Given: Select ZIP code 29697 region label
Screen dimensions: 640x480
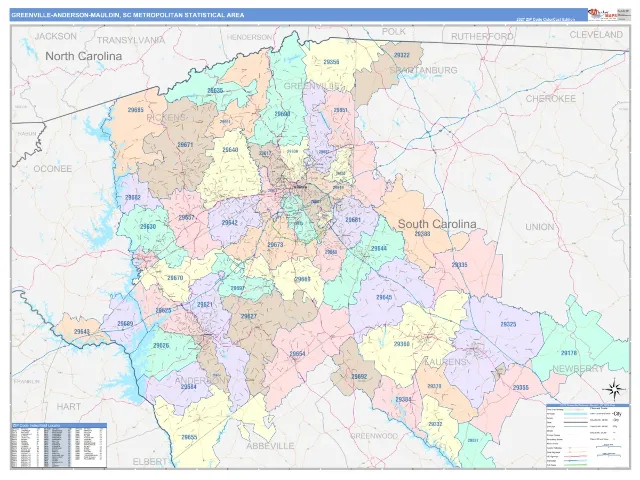Looking at the screenshot, I should [x=238, y=288].
